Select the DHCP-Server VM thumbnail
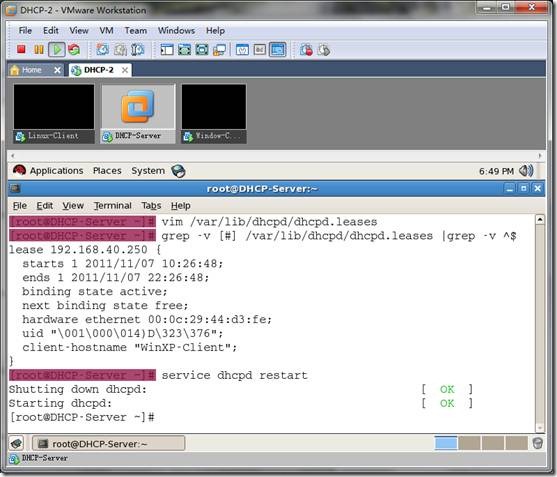This screenshot has height=477, width=557. [139, 114]
